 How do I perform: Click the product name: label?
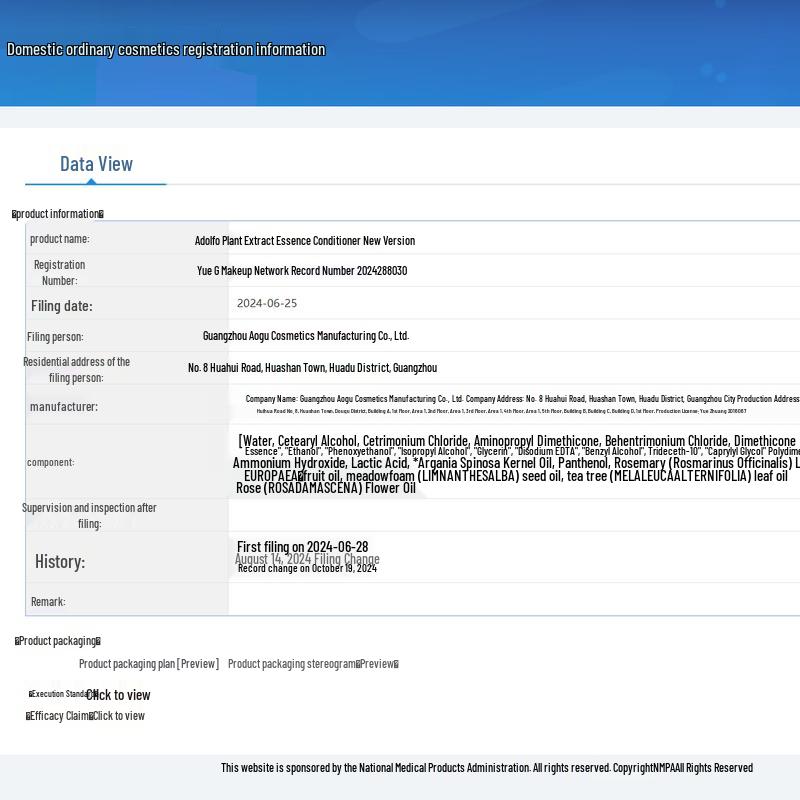60,239
